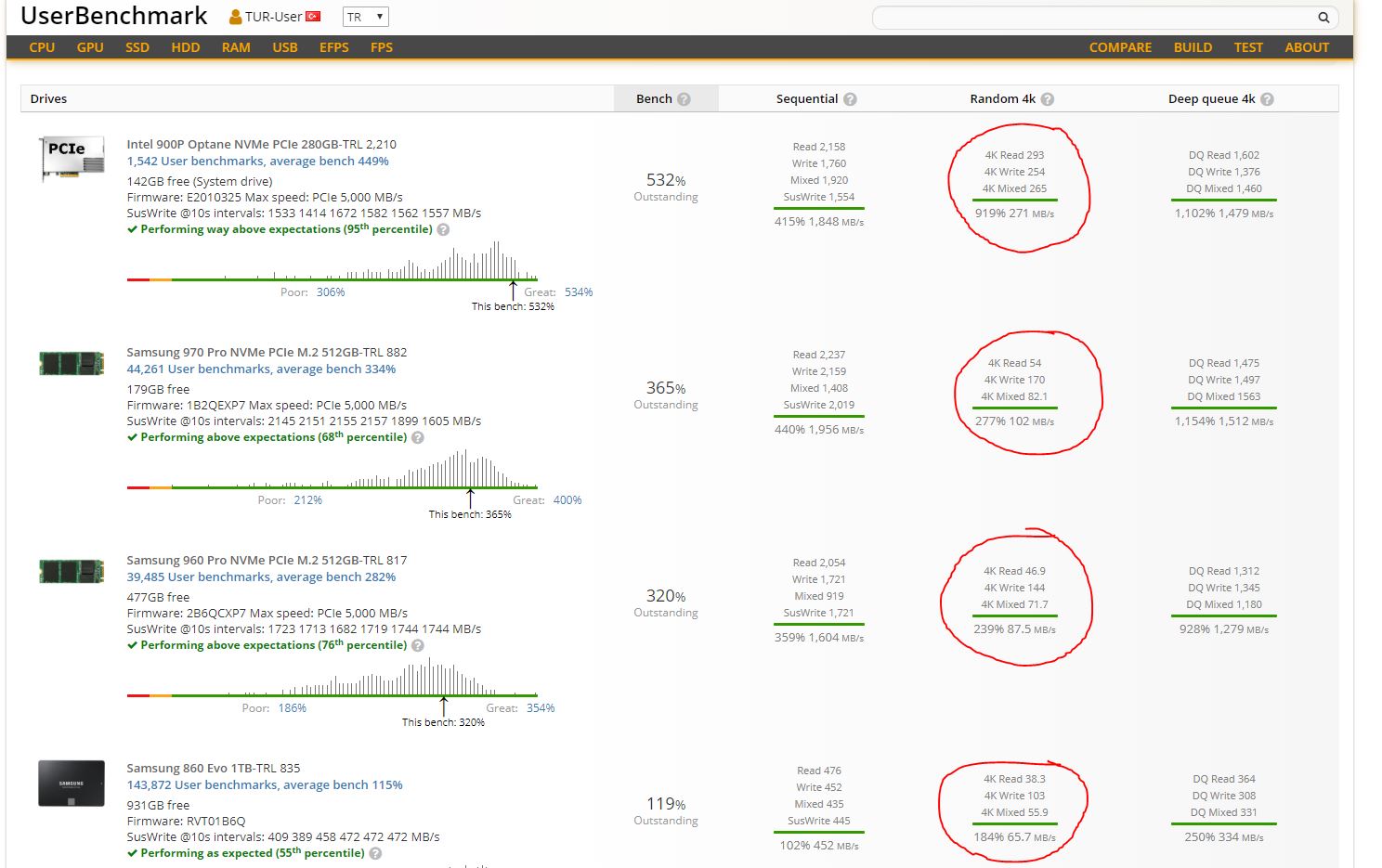
Task: Open 39,485 User benchmarks link
Action: (261, 577)
